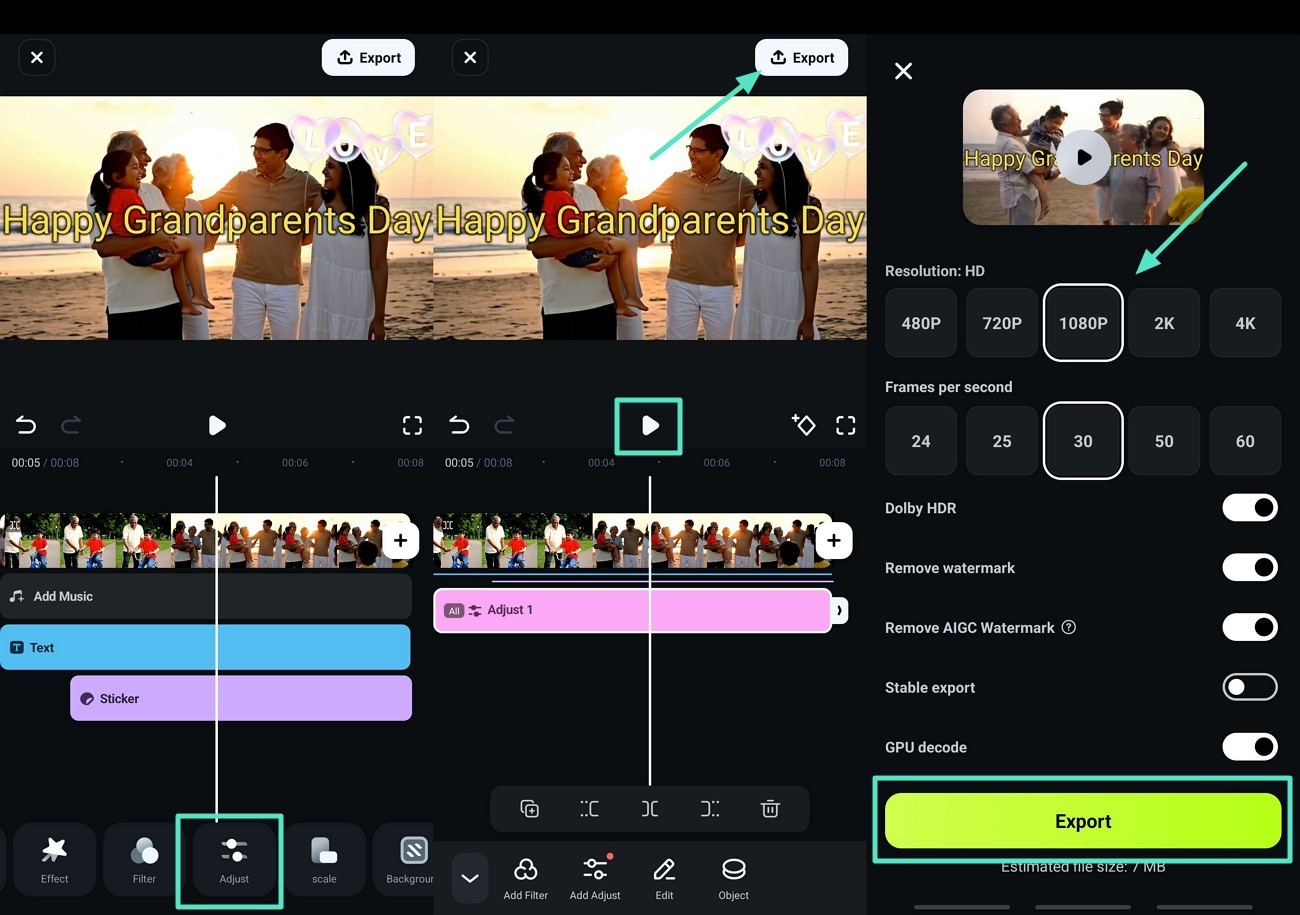Close the export settings screen

903,71
